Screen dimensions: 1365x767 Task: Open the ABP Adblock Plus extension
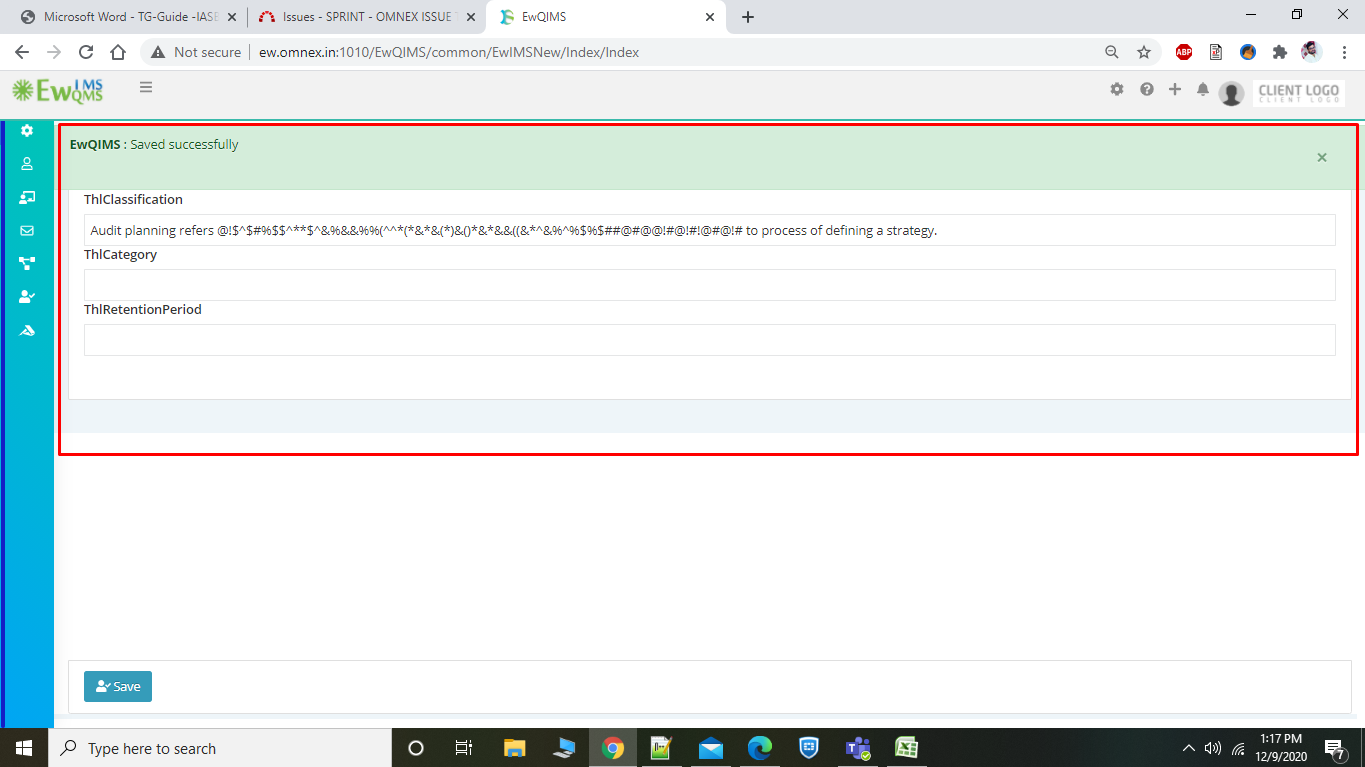[x=1184, y=52]
